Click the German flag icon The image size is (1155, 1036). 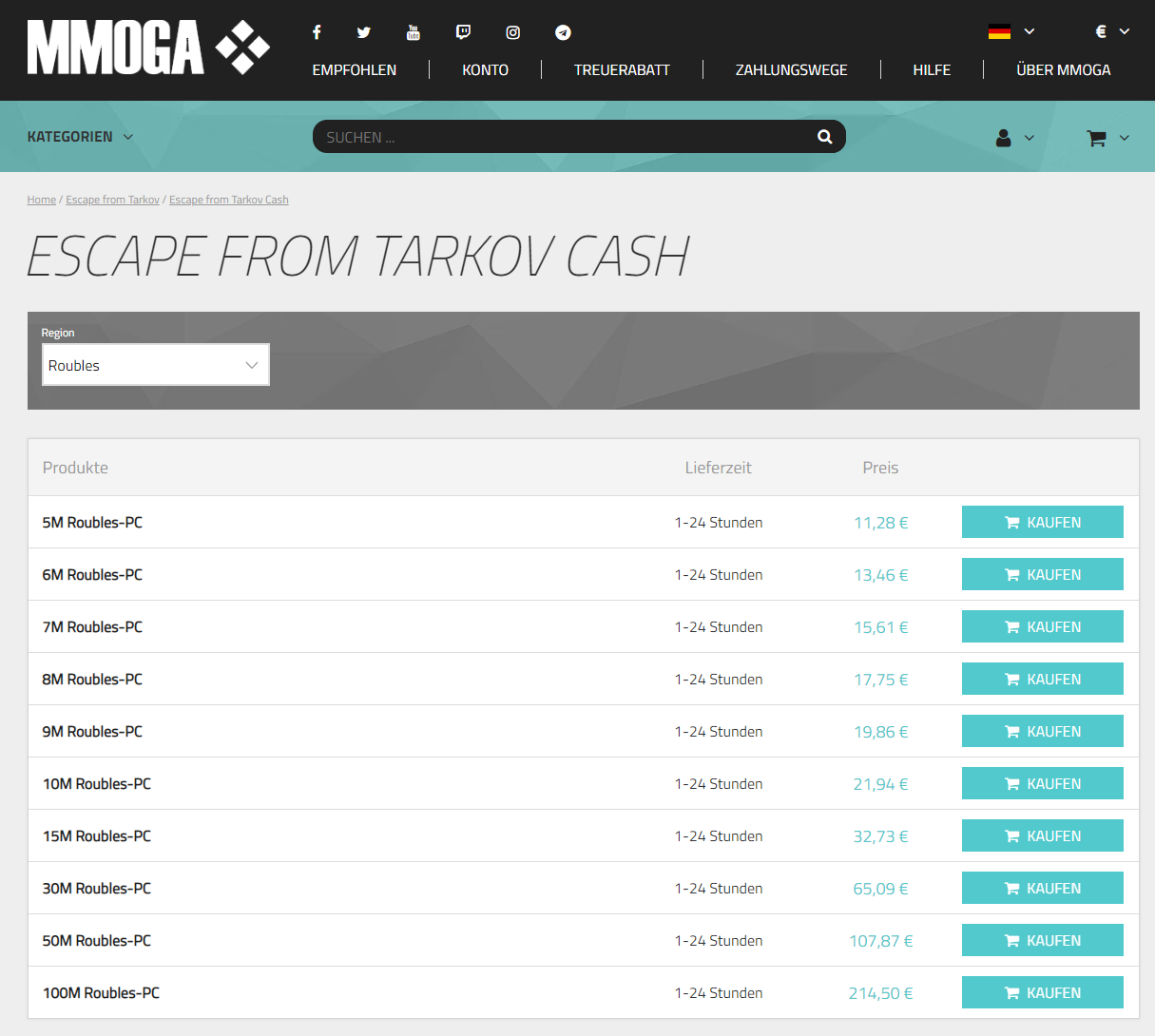999,31
